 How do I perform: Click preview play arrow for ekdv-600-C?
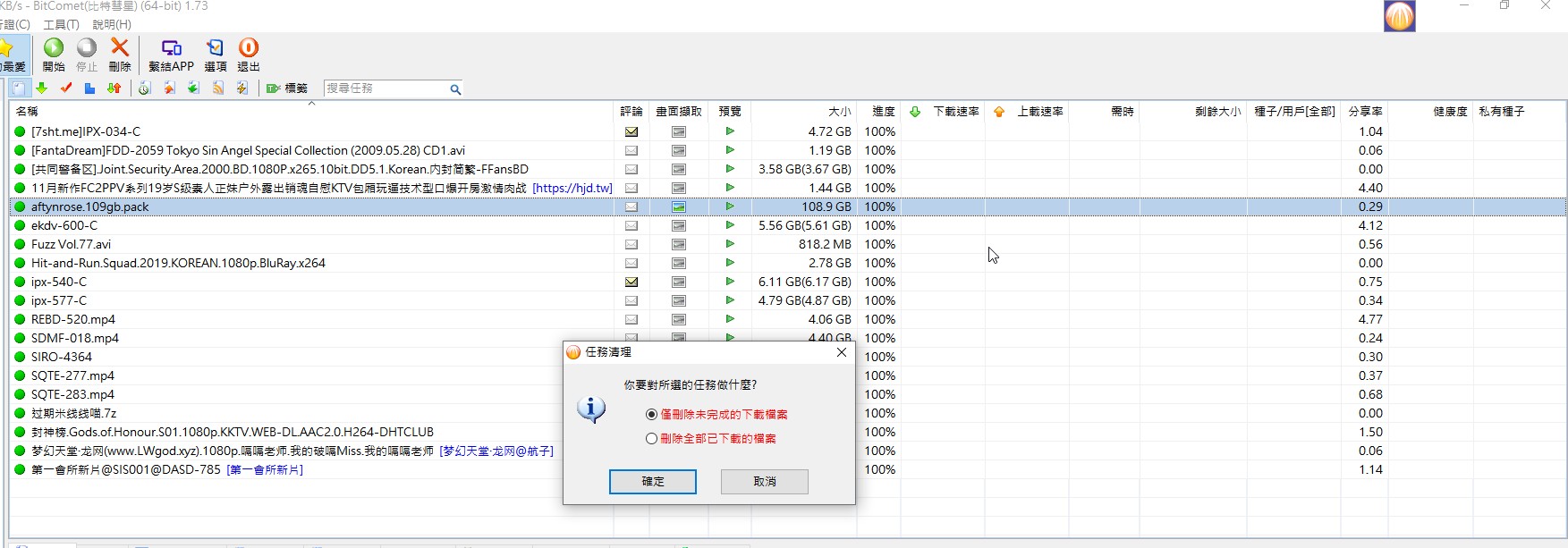(730, 225)
